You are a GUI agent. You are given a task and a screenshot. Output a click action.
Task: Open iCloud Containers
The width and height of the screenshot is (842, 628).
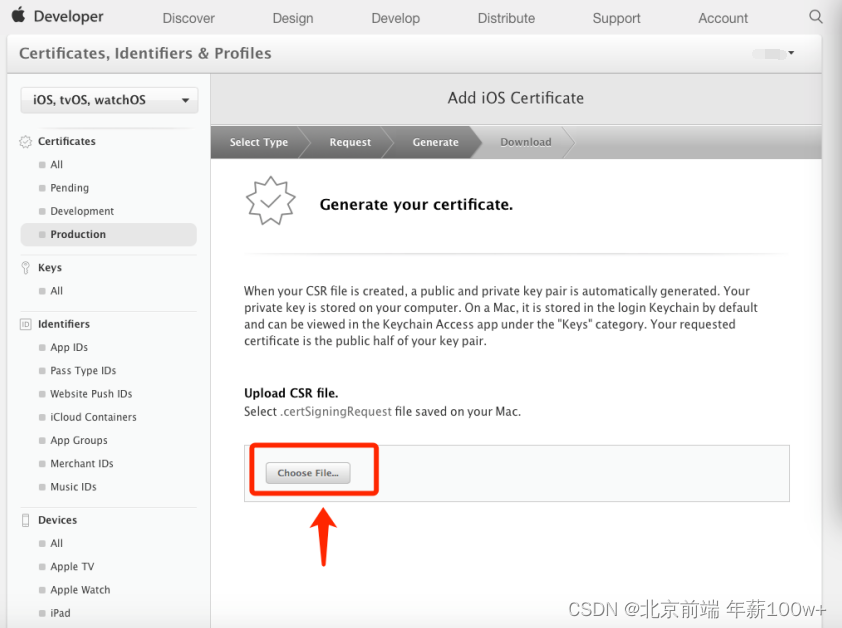93,417
